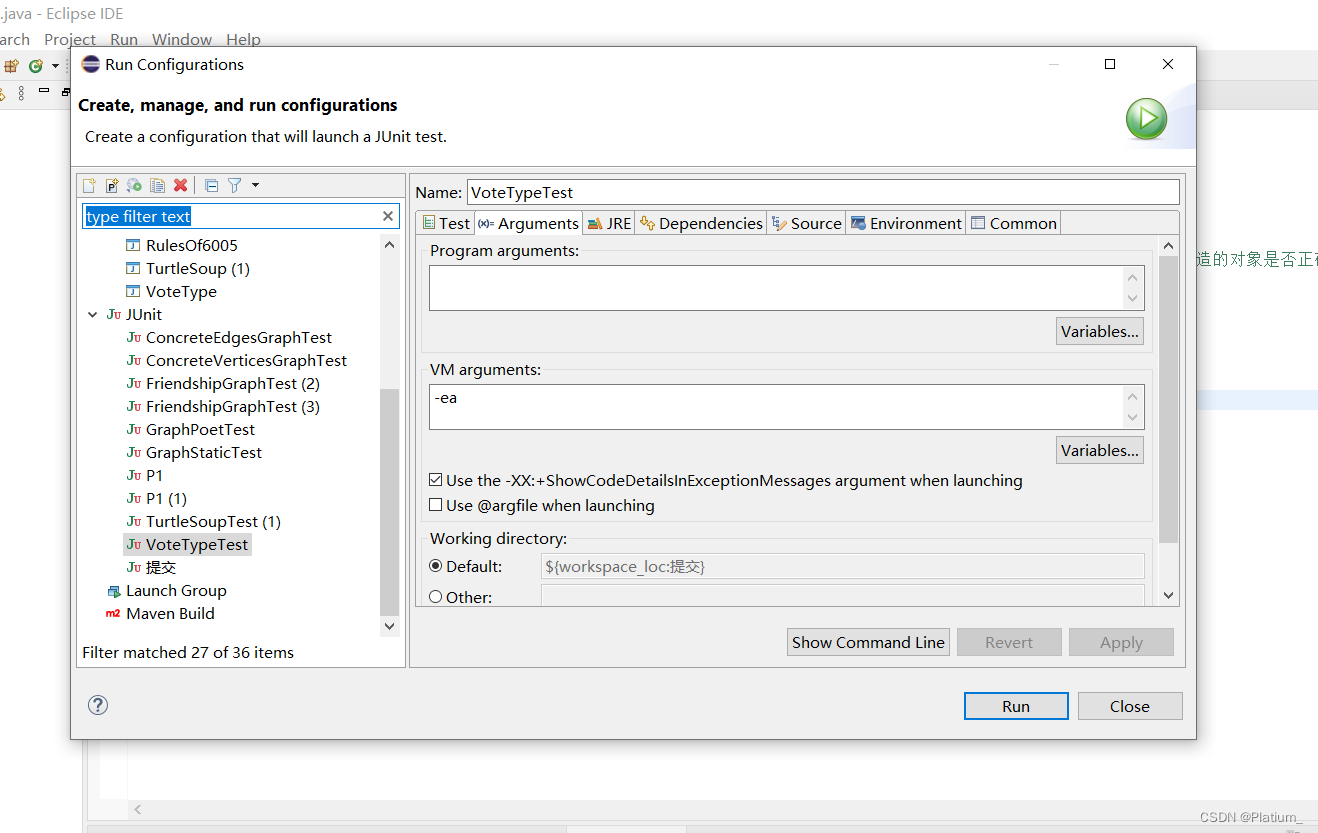1318x833 pixels.
Task: Enable Use @argfile when launching
Action: point(436,505)
